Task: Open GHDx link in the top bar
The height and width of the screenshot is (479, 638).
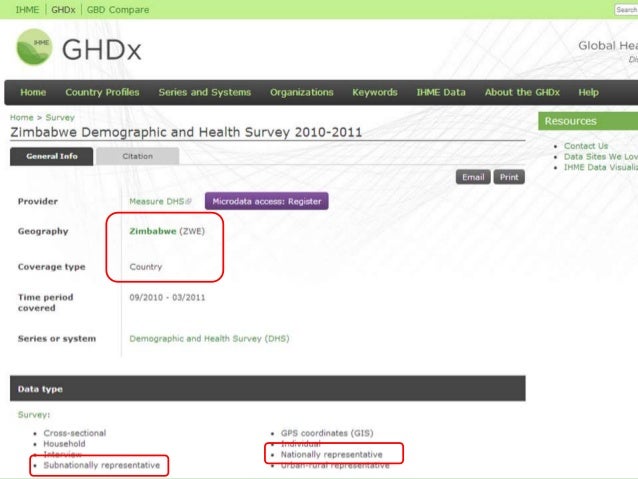Action: click(x=63, y=10)
